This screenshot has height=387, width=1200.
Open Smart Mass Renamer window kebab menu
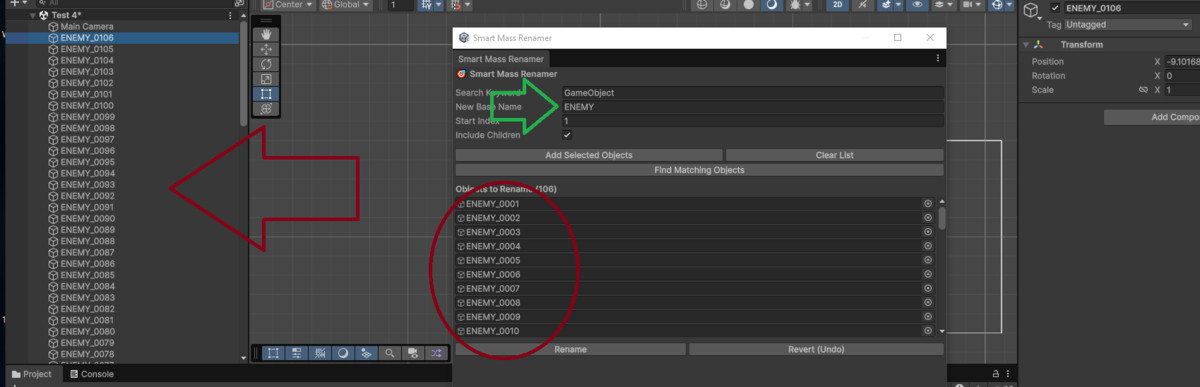click(x=937, y=59)
